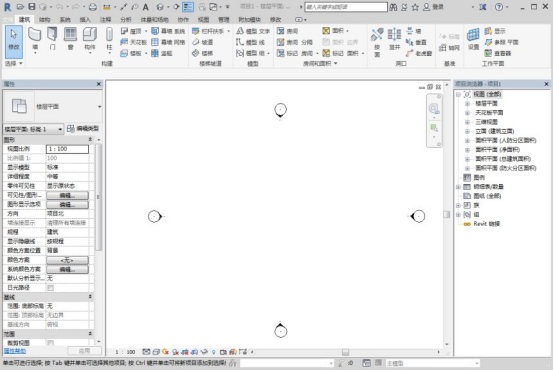Switch to the Manage (管理) ribbon tab
Screen dimensions: 553x370
click(x=224, y=19)
